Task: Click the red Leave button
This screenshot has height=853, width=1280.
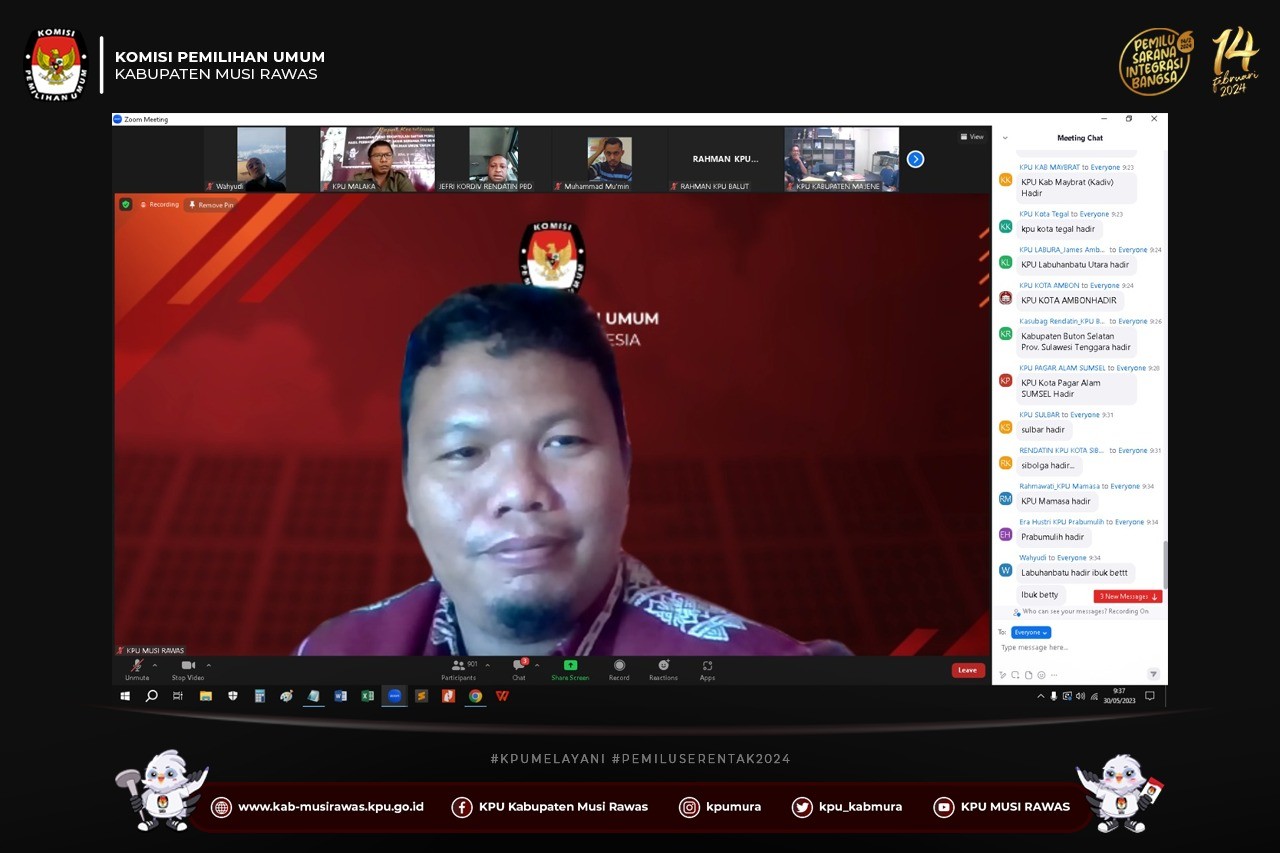Action: point(967,670)
